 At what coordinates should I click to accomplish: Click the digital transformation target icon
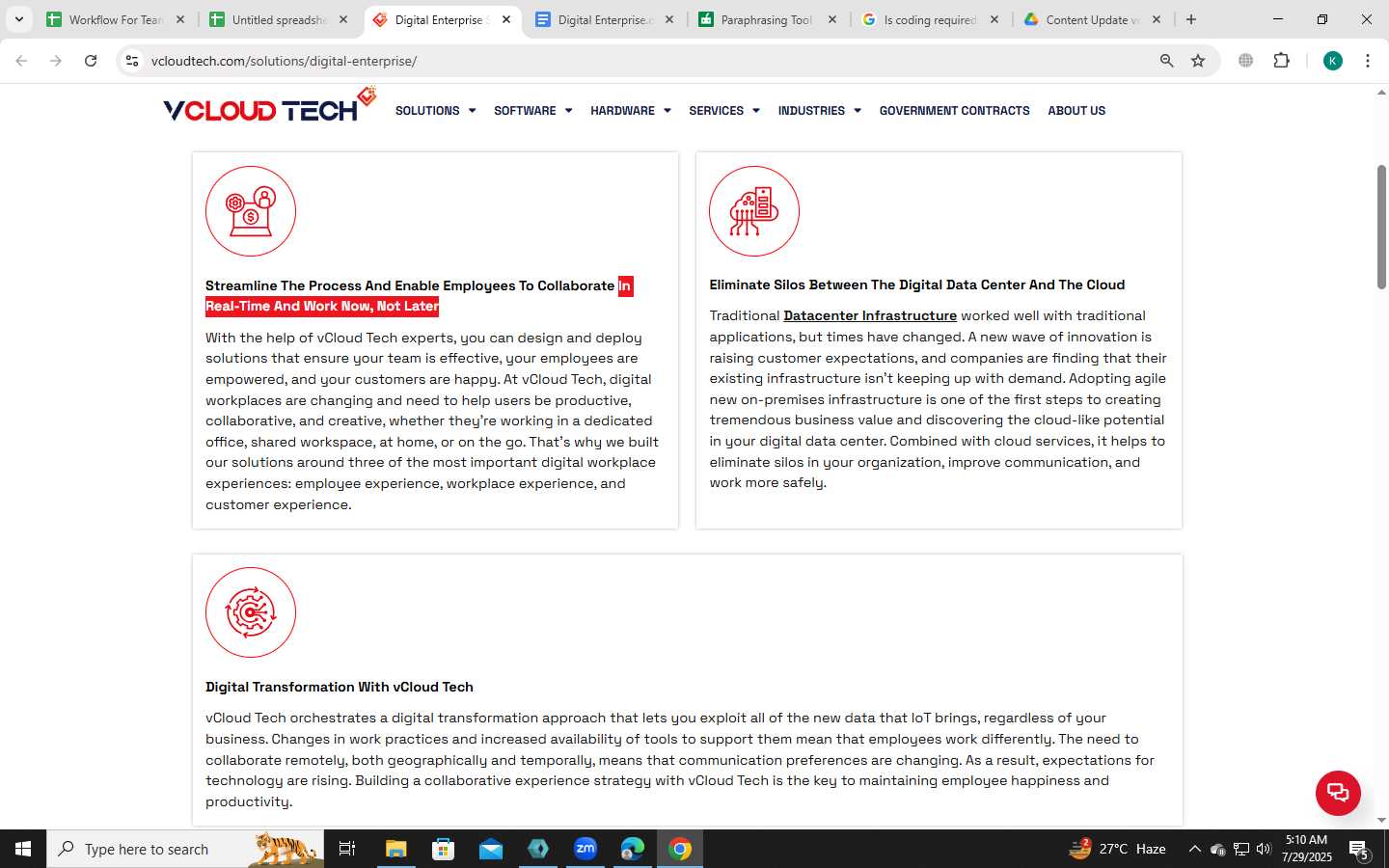(251, 612)
